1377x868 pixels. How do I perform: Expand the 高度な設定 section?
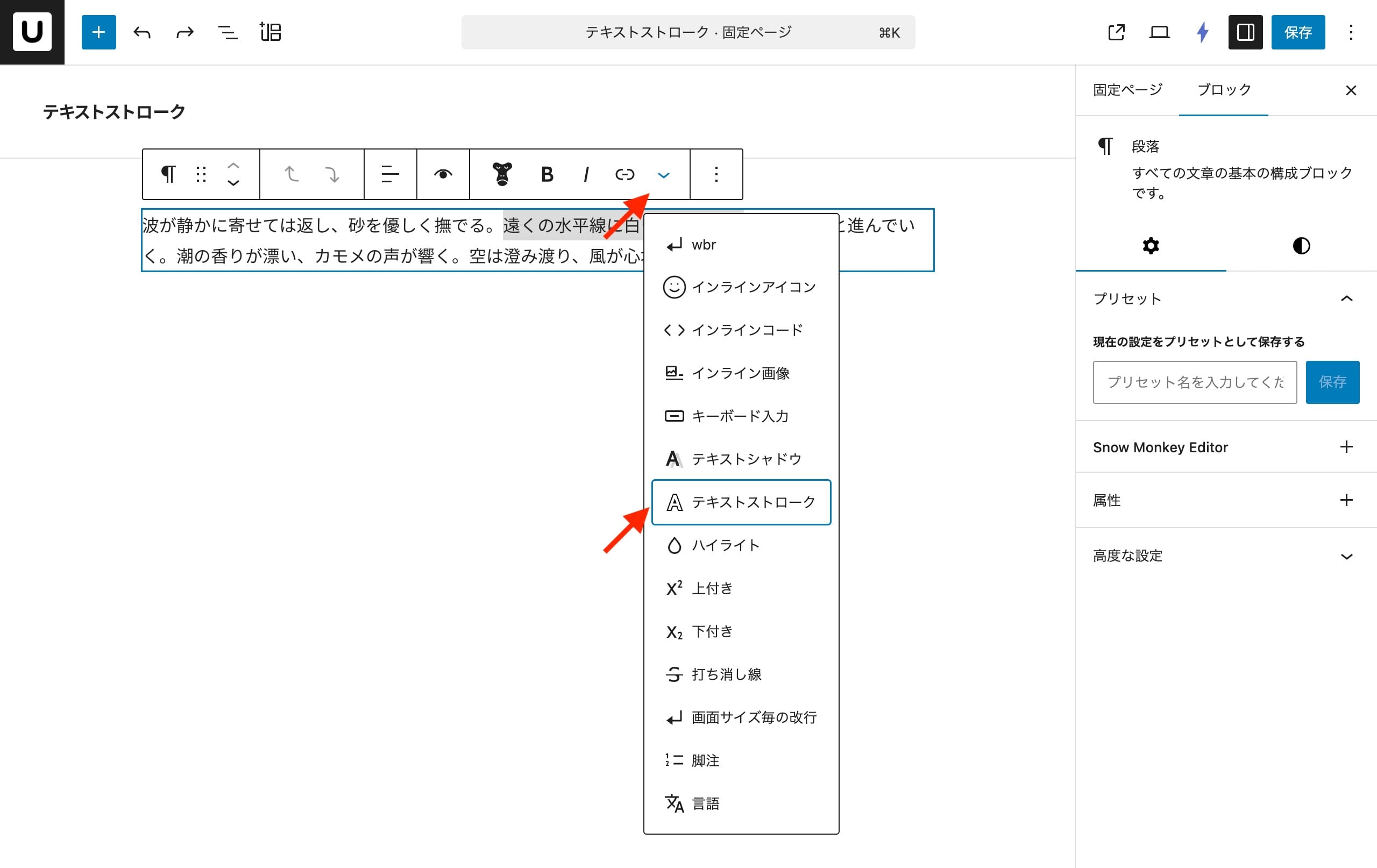coord(1346,557)
